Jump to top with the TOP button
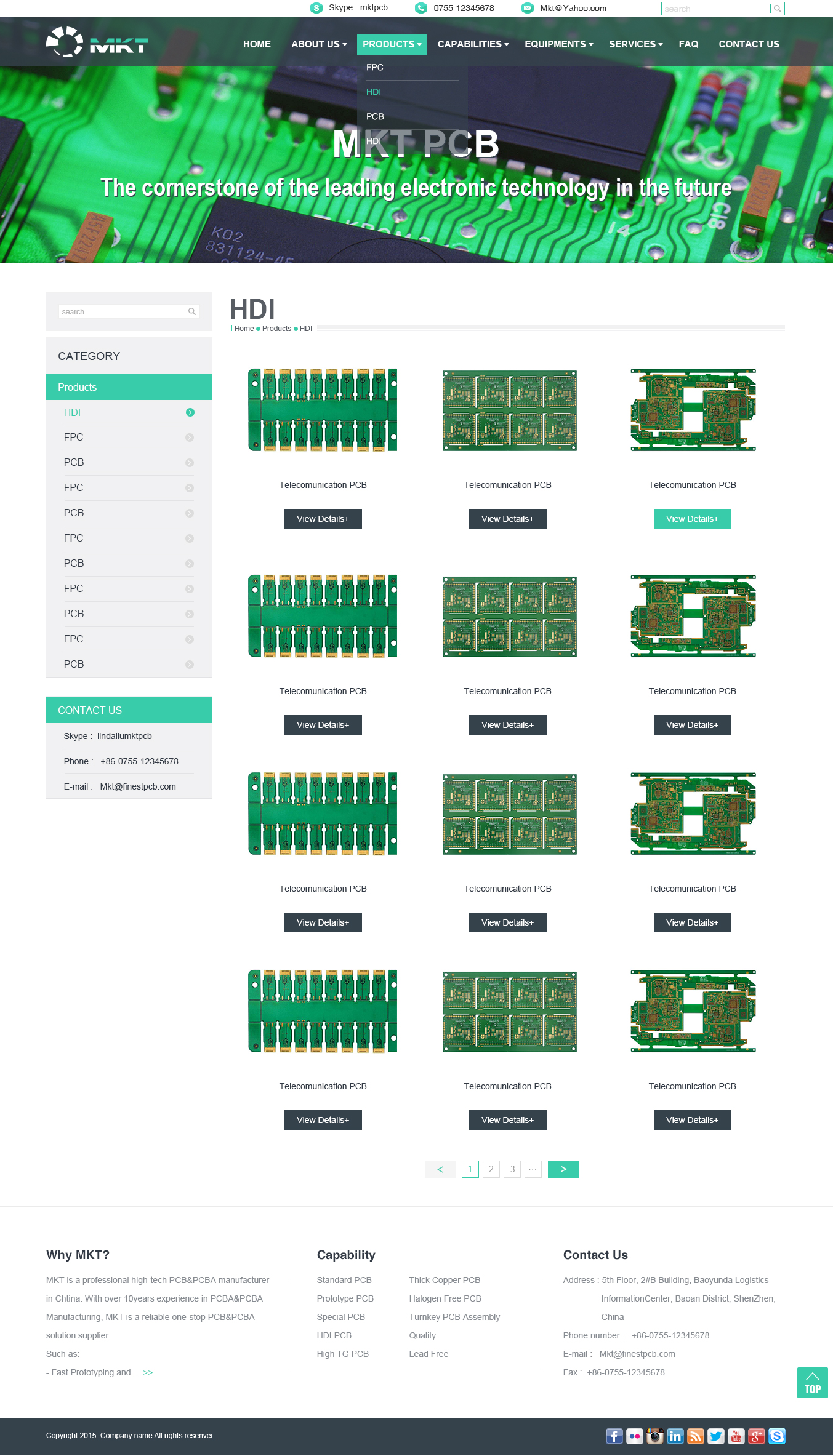The width and height of the screenshot is (833, 1456). point(812,1383)
